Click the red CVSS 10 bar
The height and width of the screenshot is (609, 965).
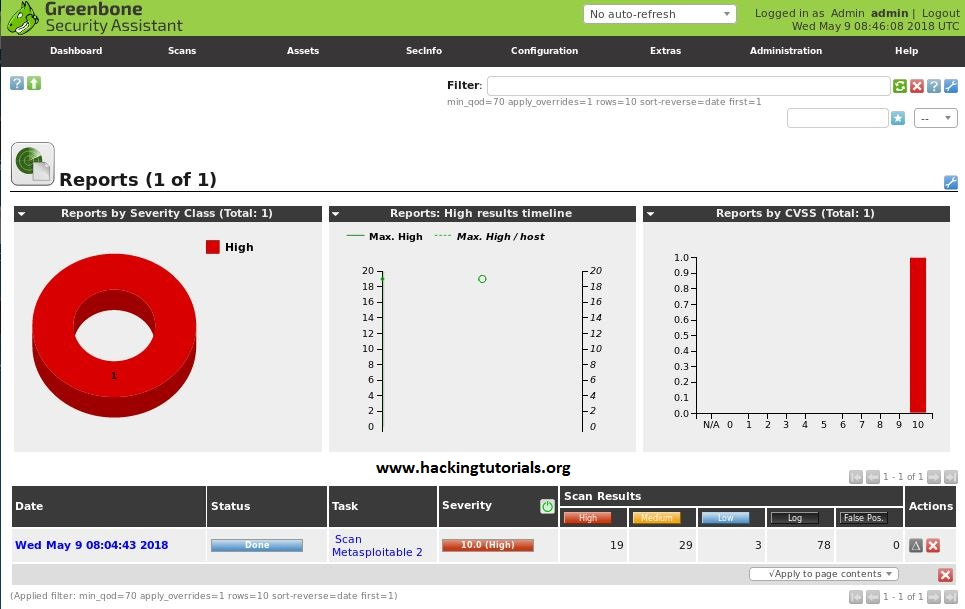pos(918,335)
